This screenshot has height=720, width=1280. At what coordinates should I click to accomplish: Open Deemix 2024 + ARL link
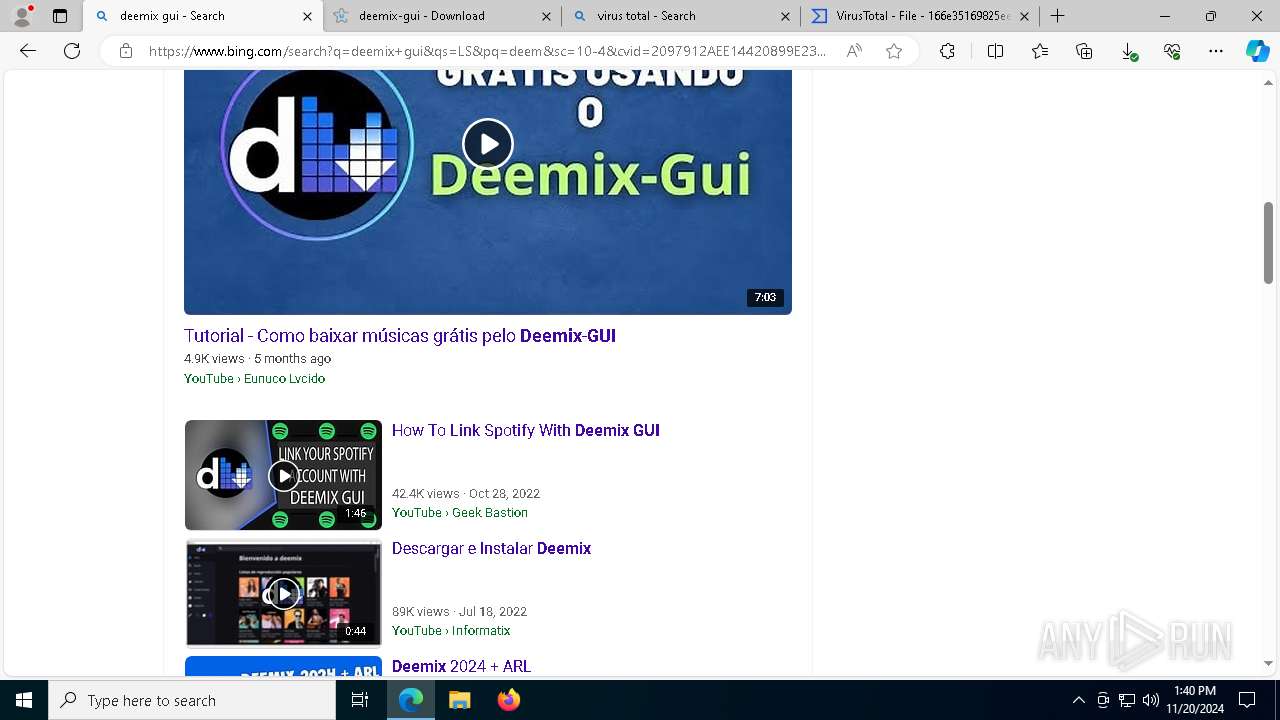(x=461, y=666)
